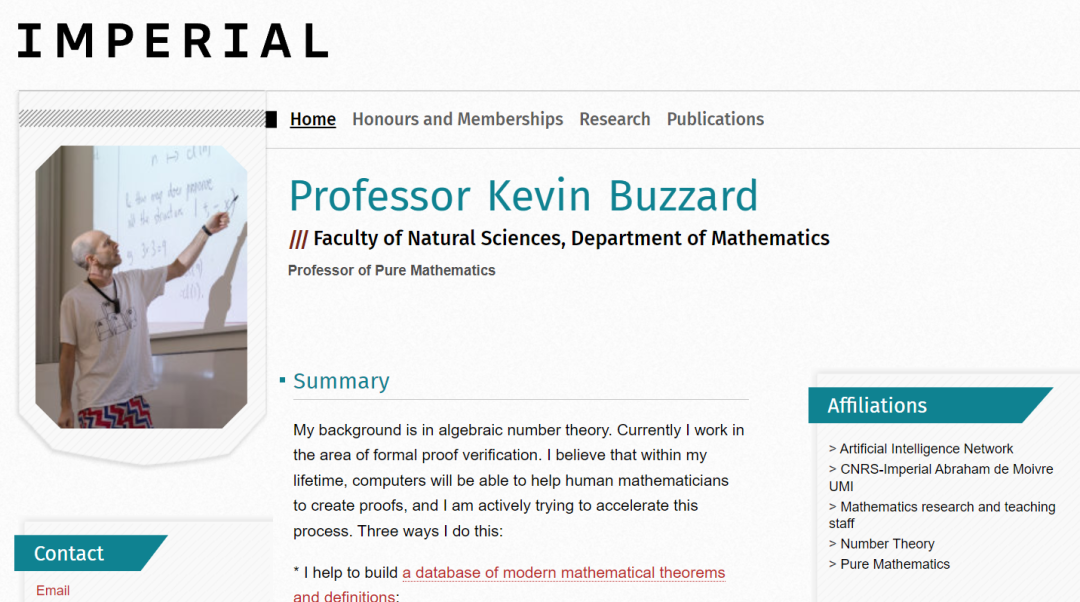Open Artificial Intelligence Network affiliation
Image resolution: width=1080 pixels, height=602 pixels.
tap(926, 449)
